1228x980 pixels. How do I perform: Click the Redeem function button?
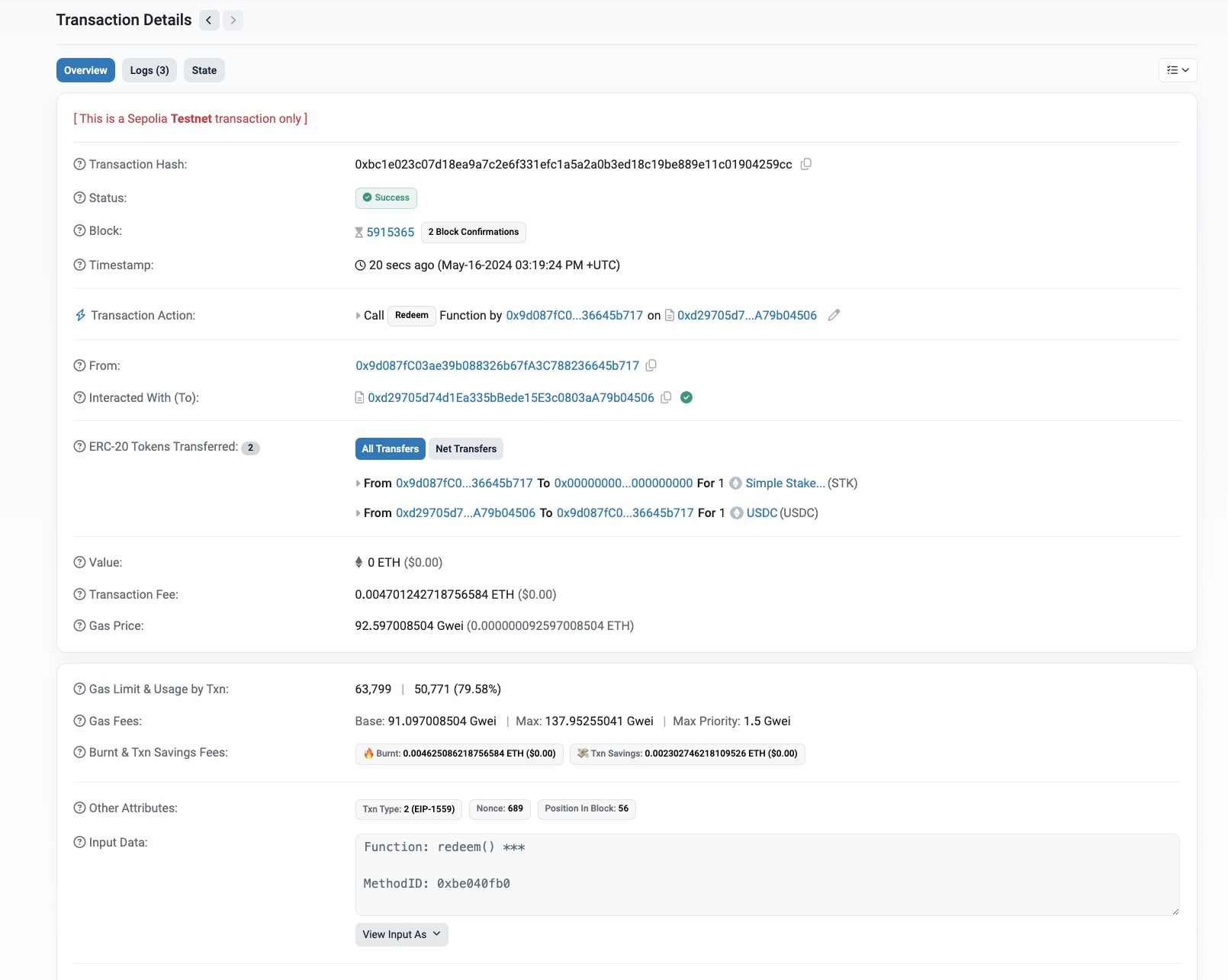click(411, 315)
